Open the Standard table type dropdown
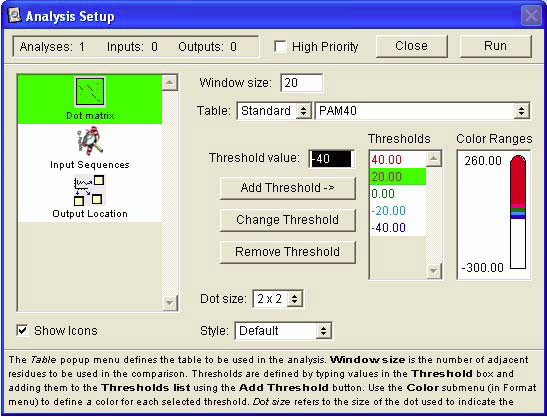 (274, 111)
